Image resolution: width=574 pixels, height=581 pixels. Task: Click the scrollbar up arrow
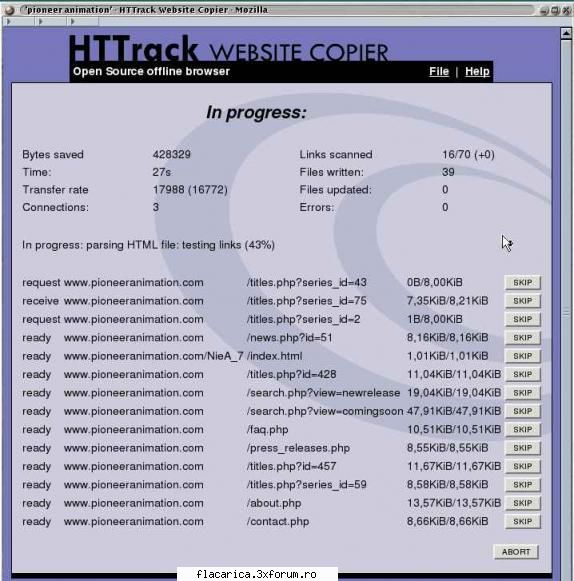pos(566,34)
